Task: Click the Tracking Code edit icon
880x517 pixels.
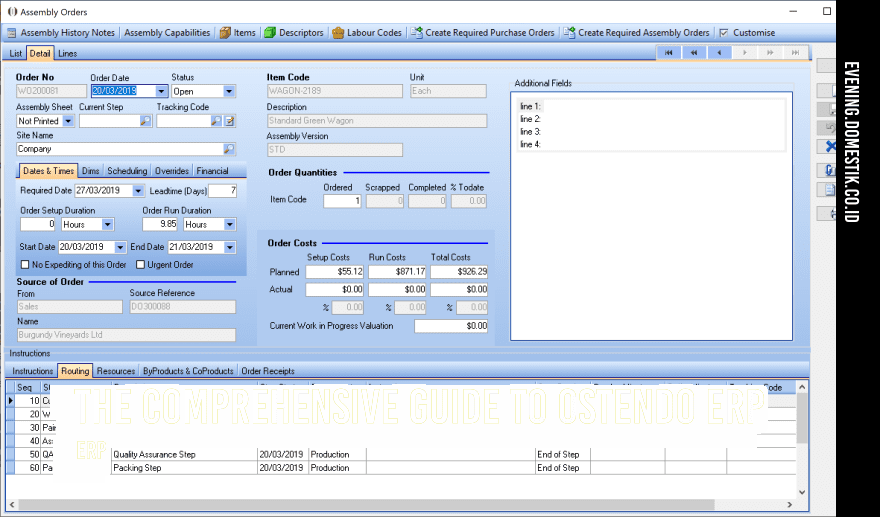Action: pos(230,121)
